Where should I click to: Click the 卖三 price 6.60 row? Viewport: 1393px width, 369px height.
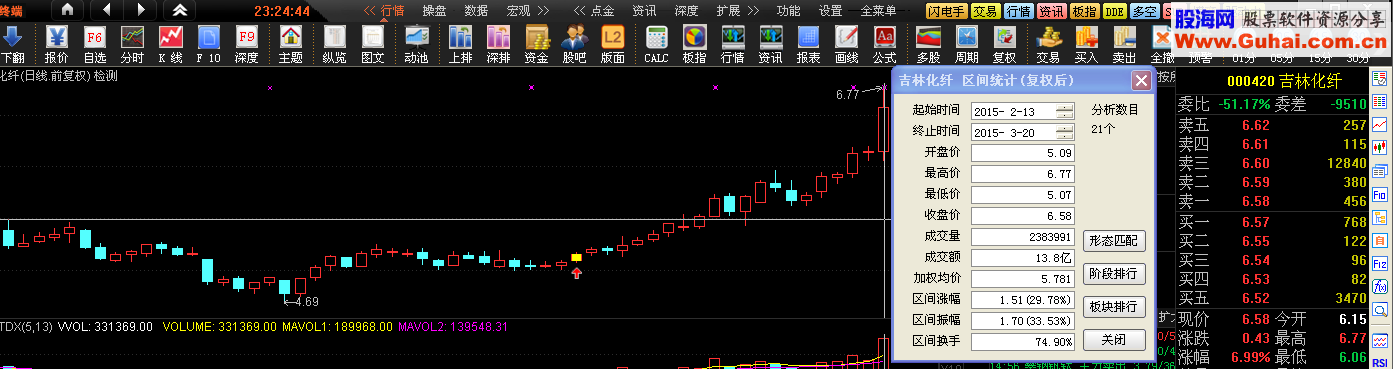point(1273,163)
